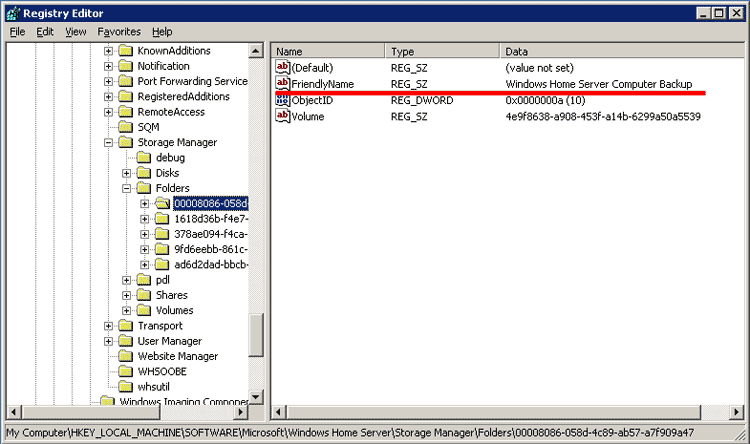Sort values by Data column header
Image resolution: width=750 pixels, height=444 pixels.
[622, 51]
